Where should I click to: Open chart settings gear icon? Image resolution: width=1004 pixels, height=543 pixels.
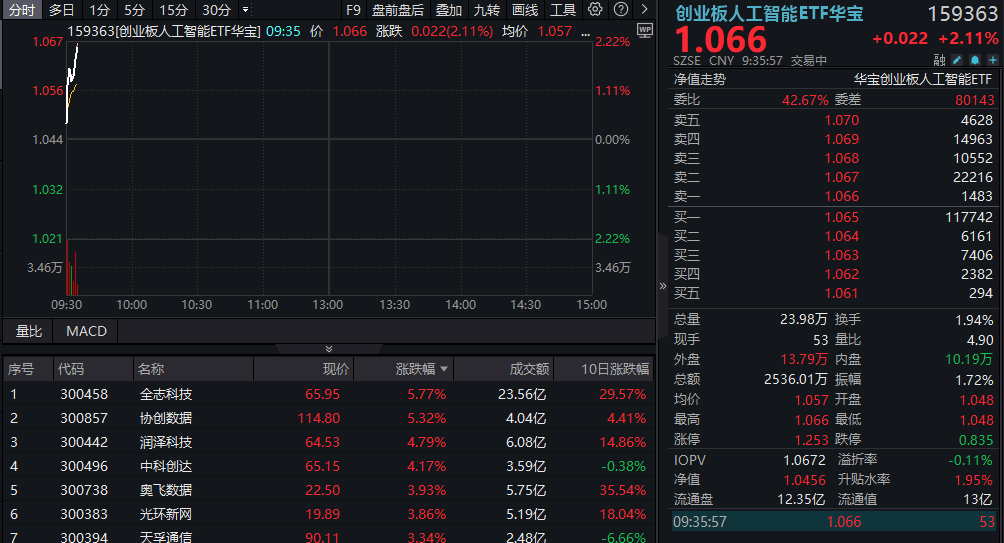click(x=595, y=10)
